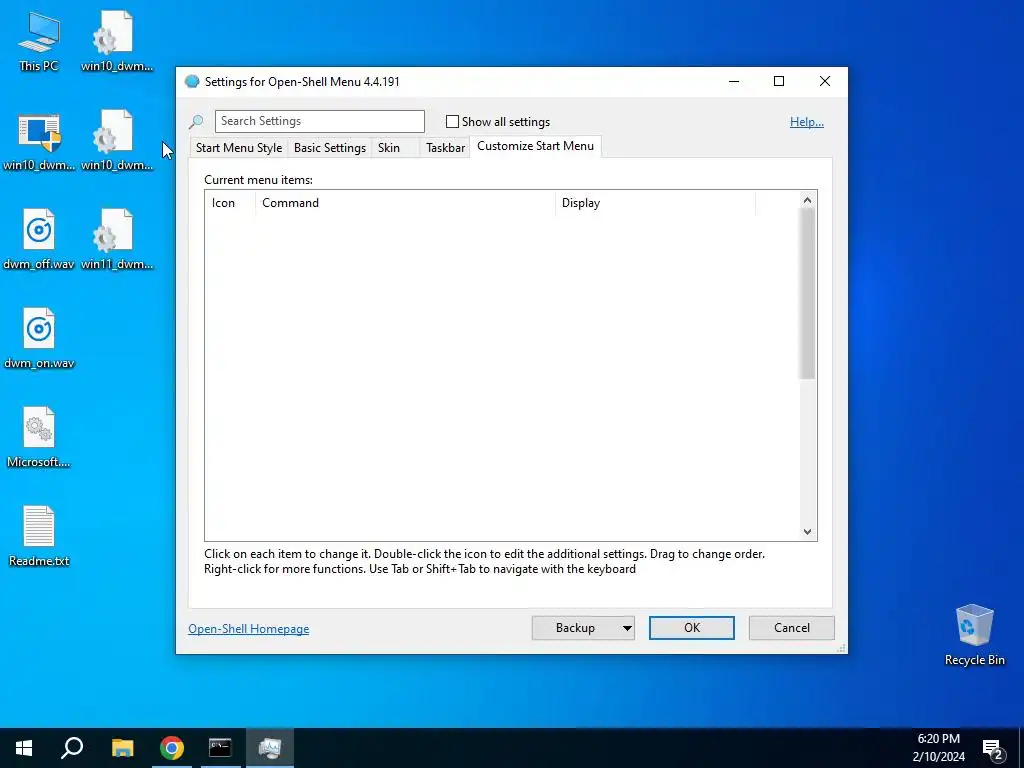Viewport: 1024px width, 768px height.
Task: Click the menu items scrollbar thumb
Action: [807, 293]
